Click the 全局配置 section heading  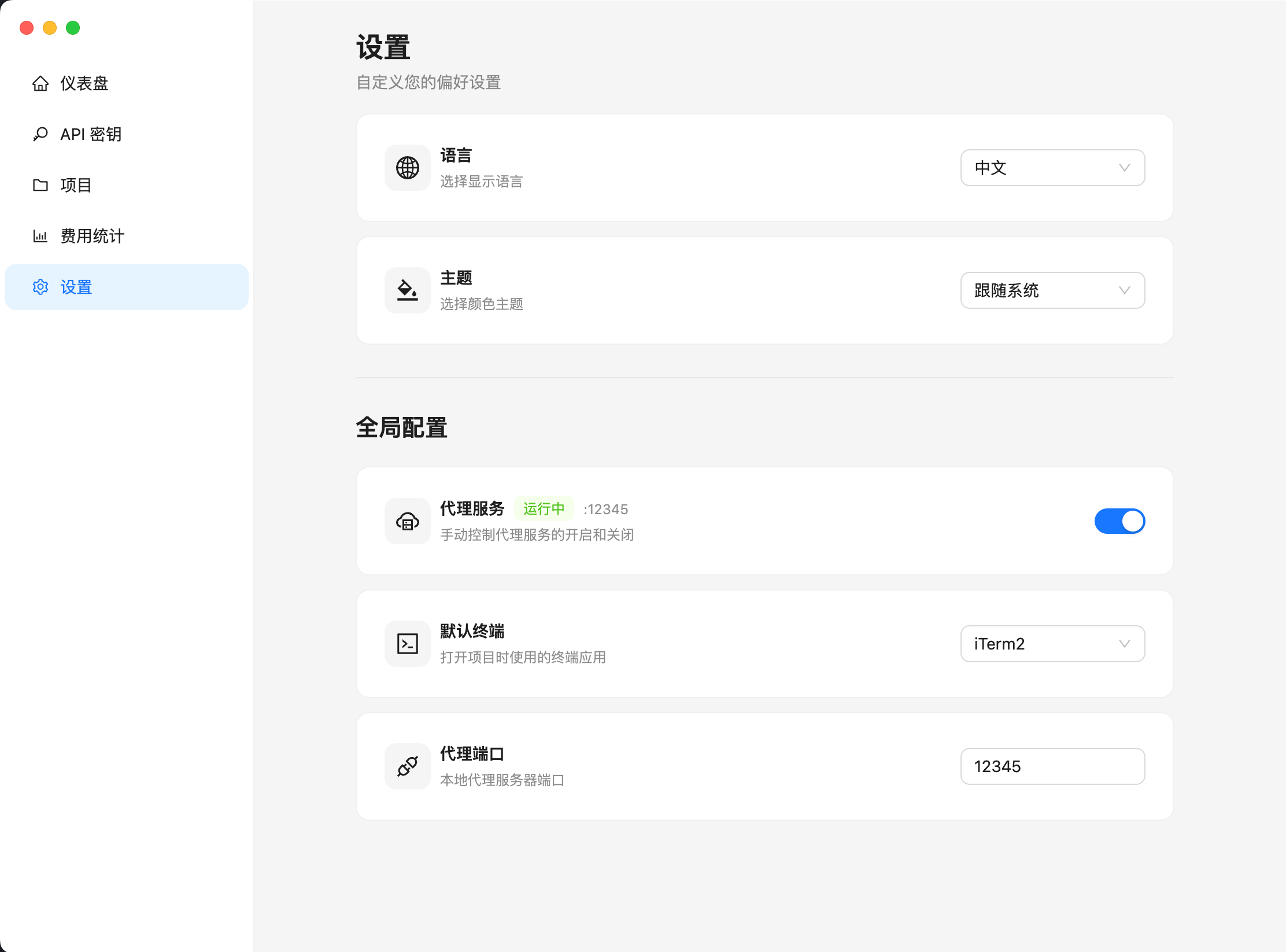coord(402,428)
